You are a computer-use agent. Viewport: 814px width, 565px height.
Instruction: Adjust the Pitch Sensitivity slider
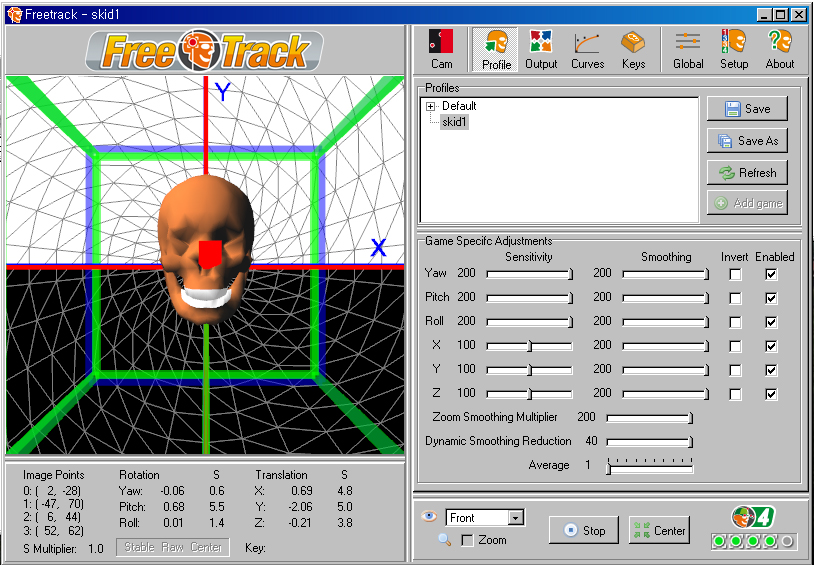pos(570,298)
